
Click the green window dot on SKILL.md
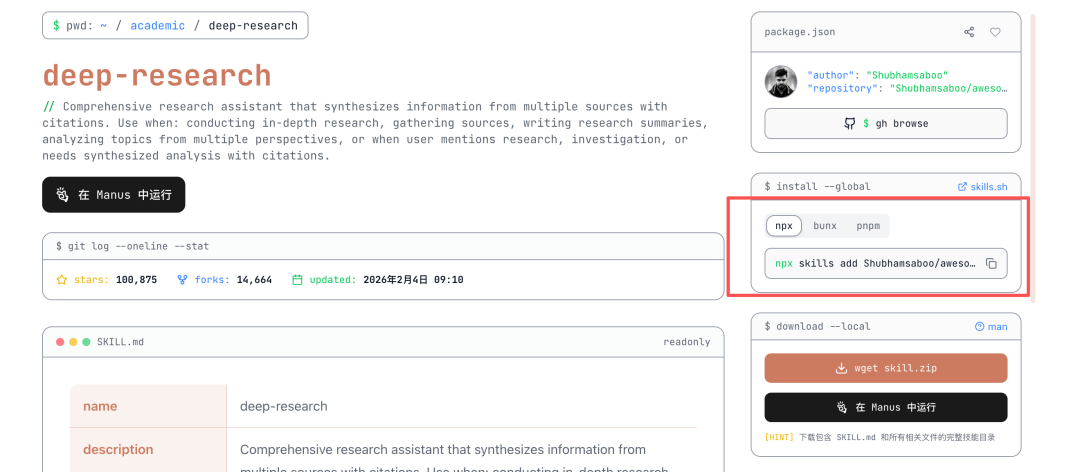click(86, 342)
